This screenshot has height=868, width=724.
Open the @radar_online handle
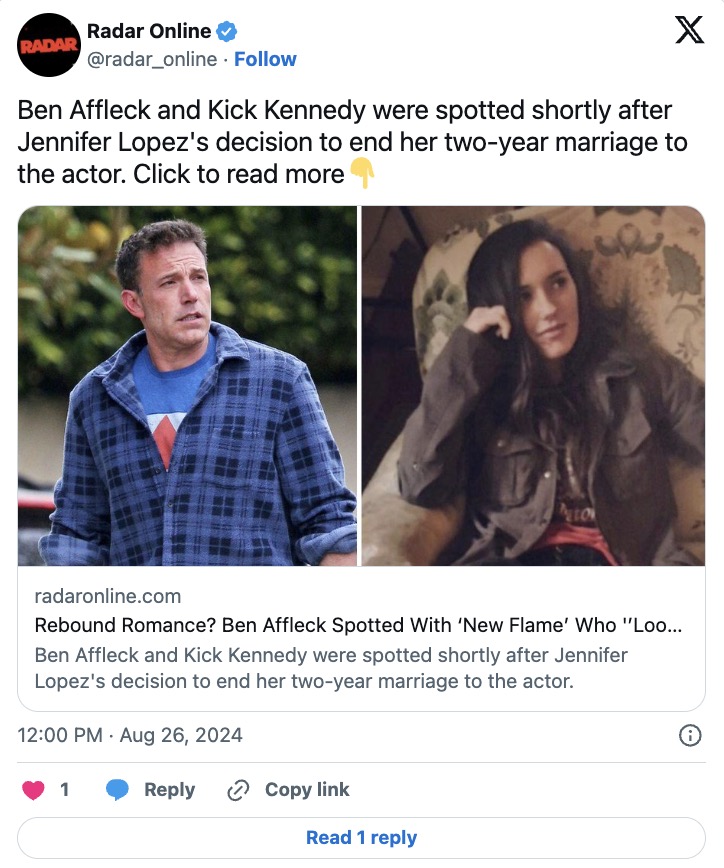tap(152, 59)
